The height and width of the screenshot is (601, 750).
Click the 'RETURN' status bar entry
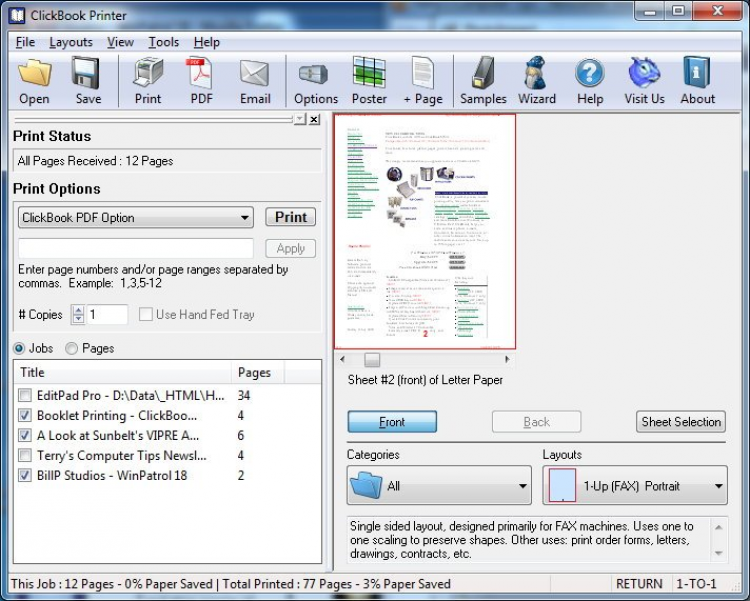[639, 584]
